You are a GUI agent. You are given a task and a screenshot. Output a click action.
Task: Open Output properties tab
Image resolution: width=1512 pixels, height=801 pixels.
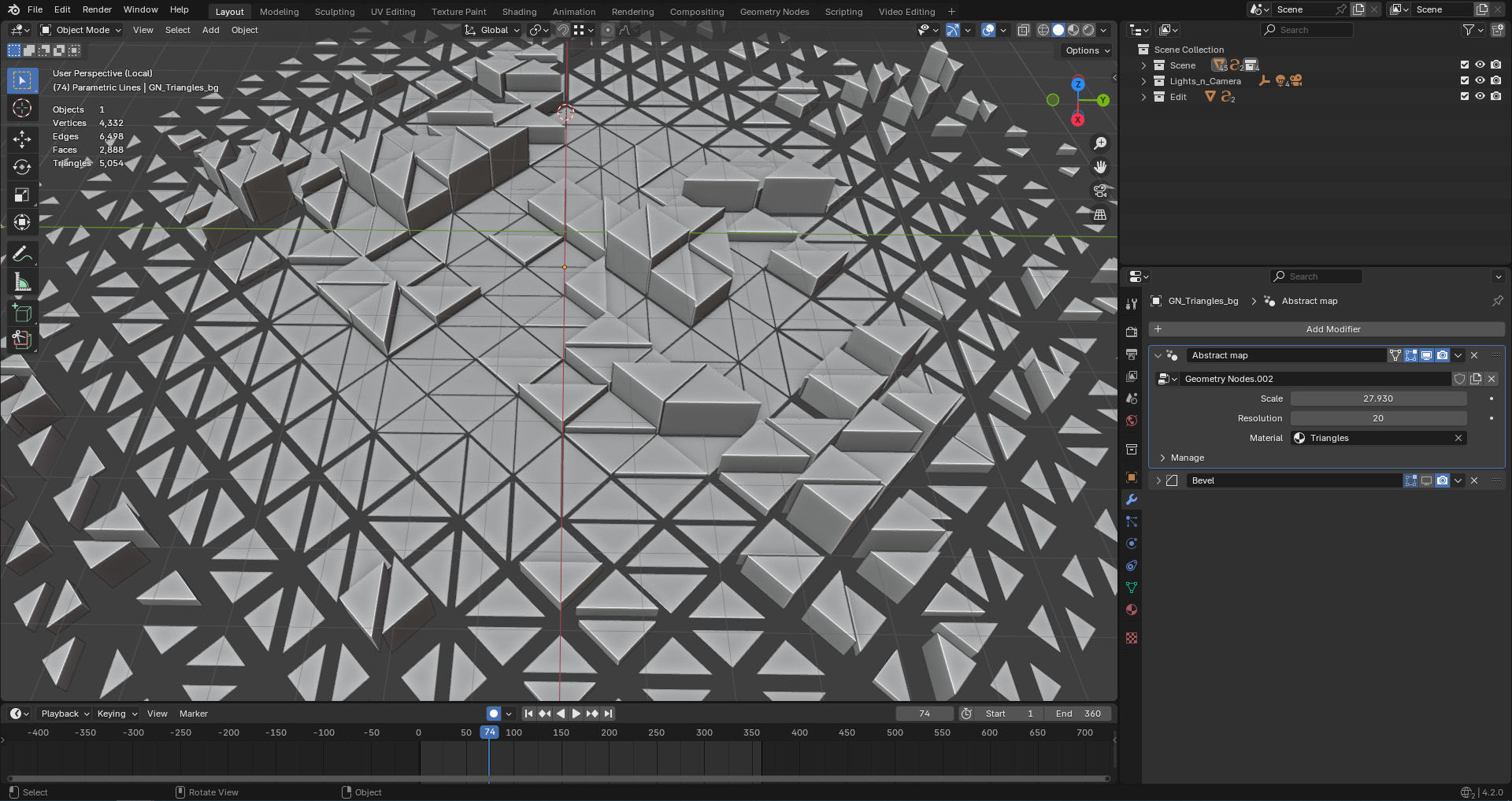tap(1132, 354)
